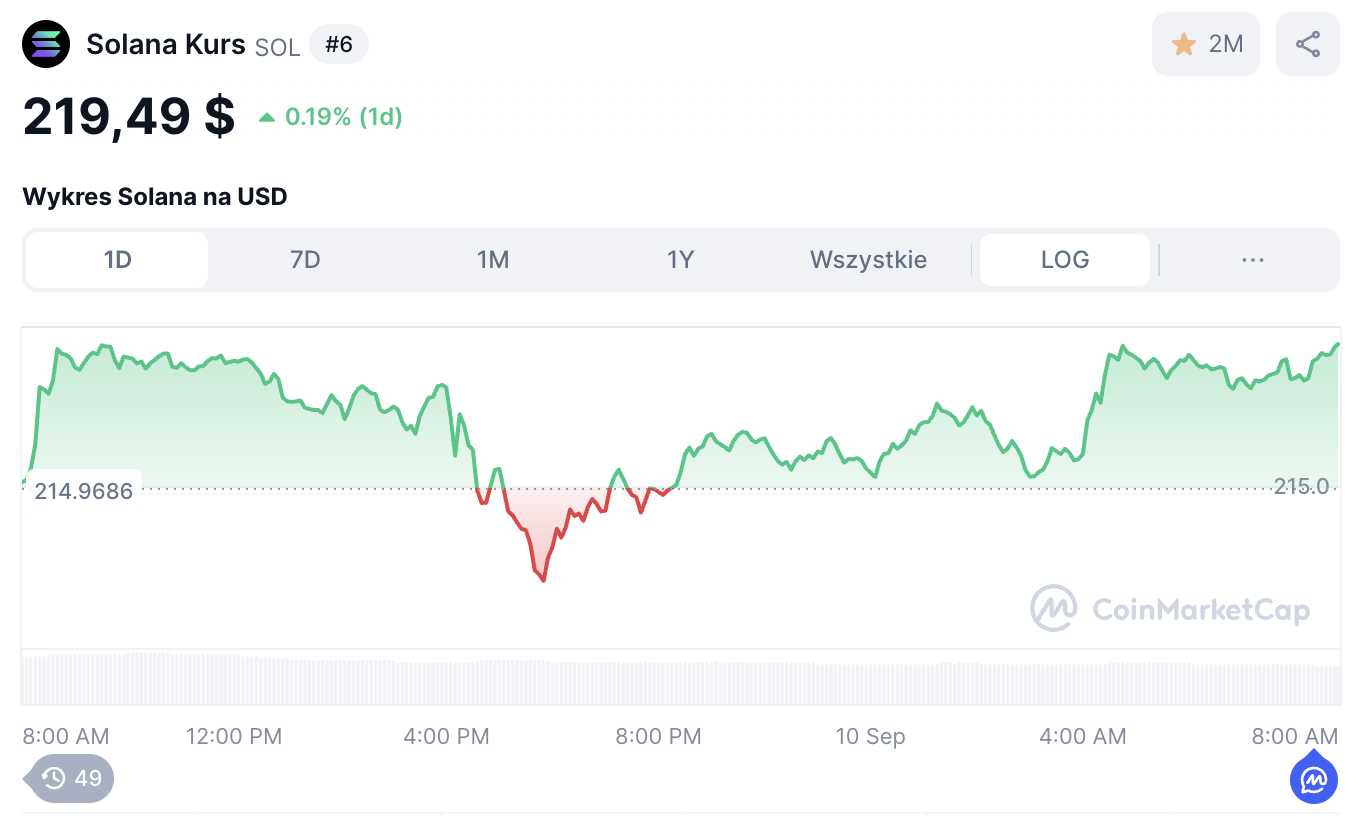The image size is (1360, 816).
Task: Open the share icon button
Action: [x=1307, y=44]
